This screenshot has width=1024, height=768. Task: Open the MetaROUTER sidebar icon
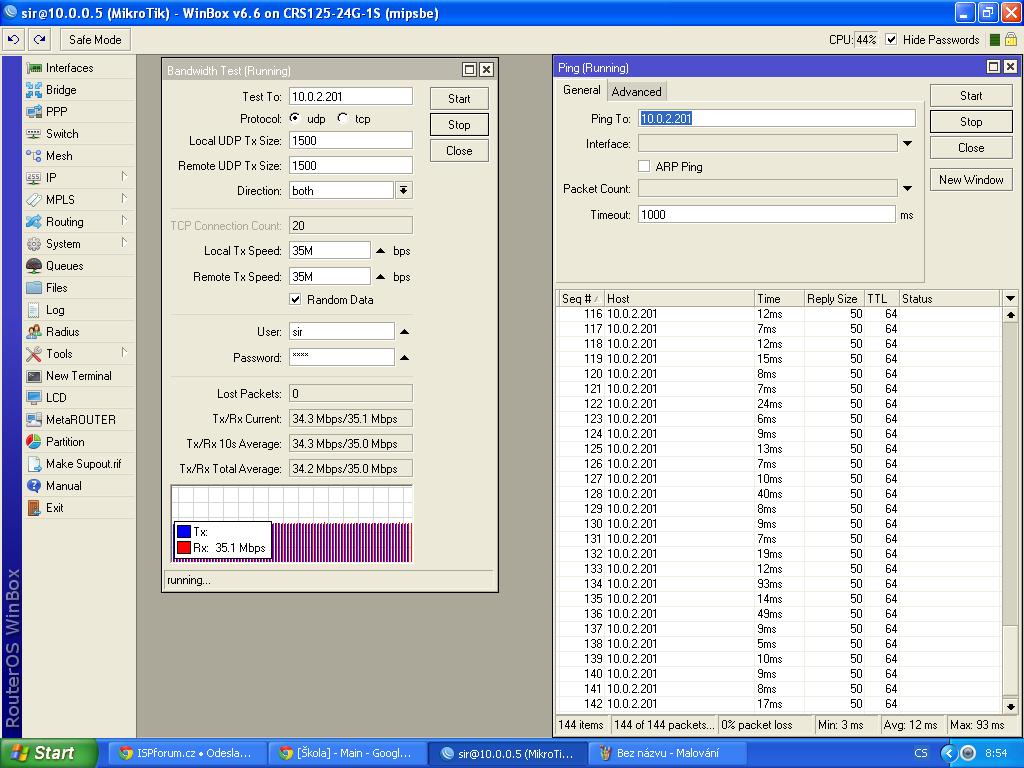point(34,420)
